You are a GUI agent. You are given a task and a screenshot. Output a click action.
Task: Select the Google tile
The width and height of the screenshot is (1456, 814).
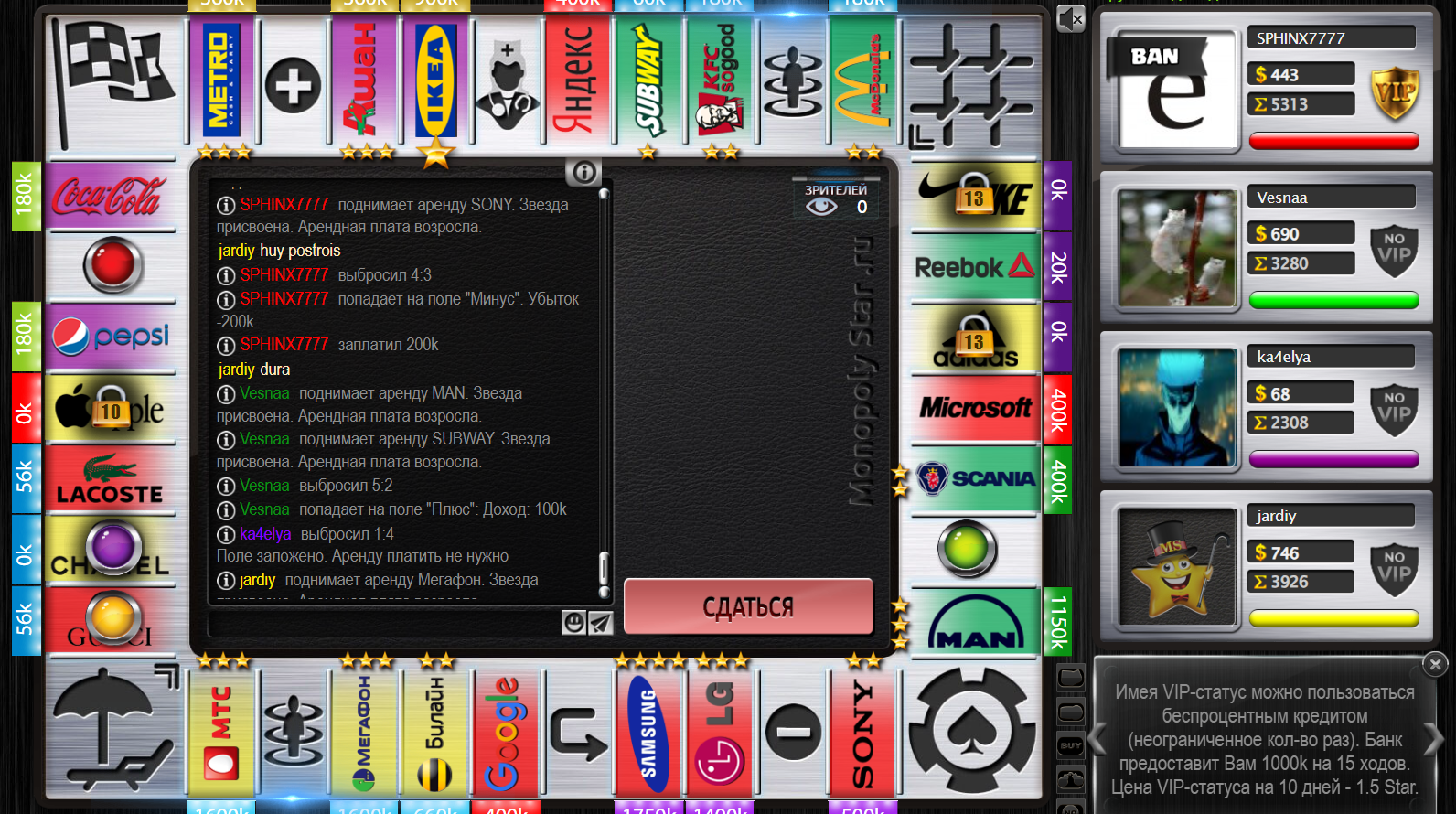coord(507,732)
